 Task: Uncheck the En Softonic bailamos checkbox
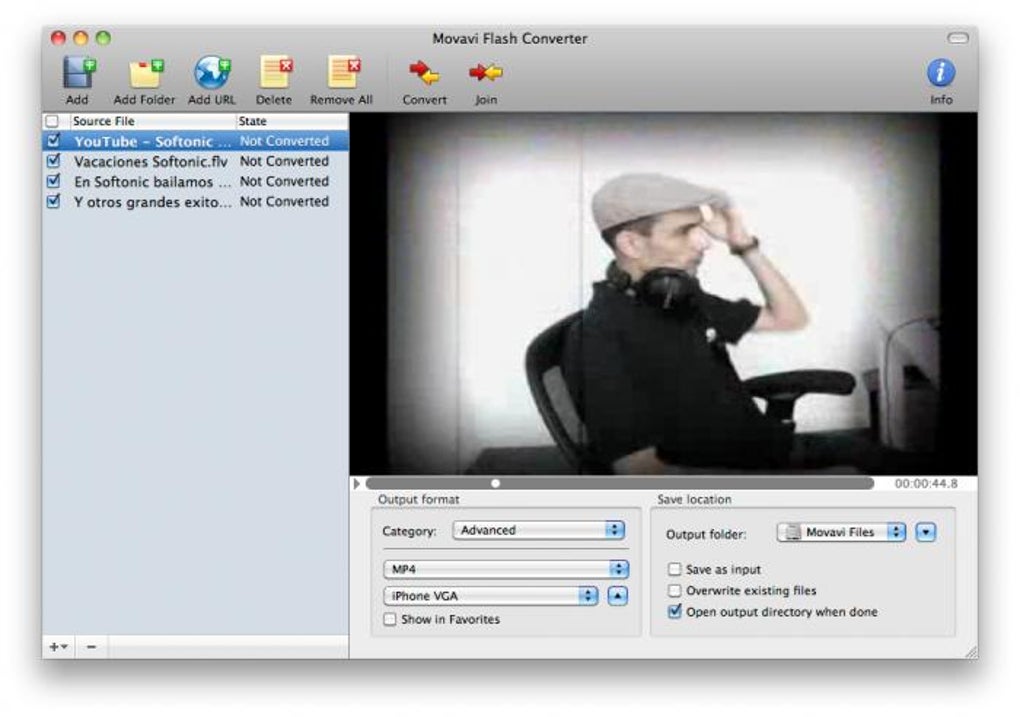53,181
